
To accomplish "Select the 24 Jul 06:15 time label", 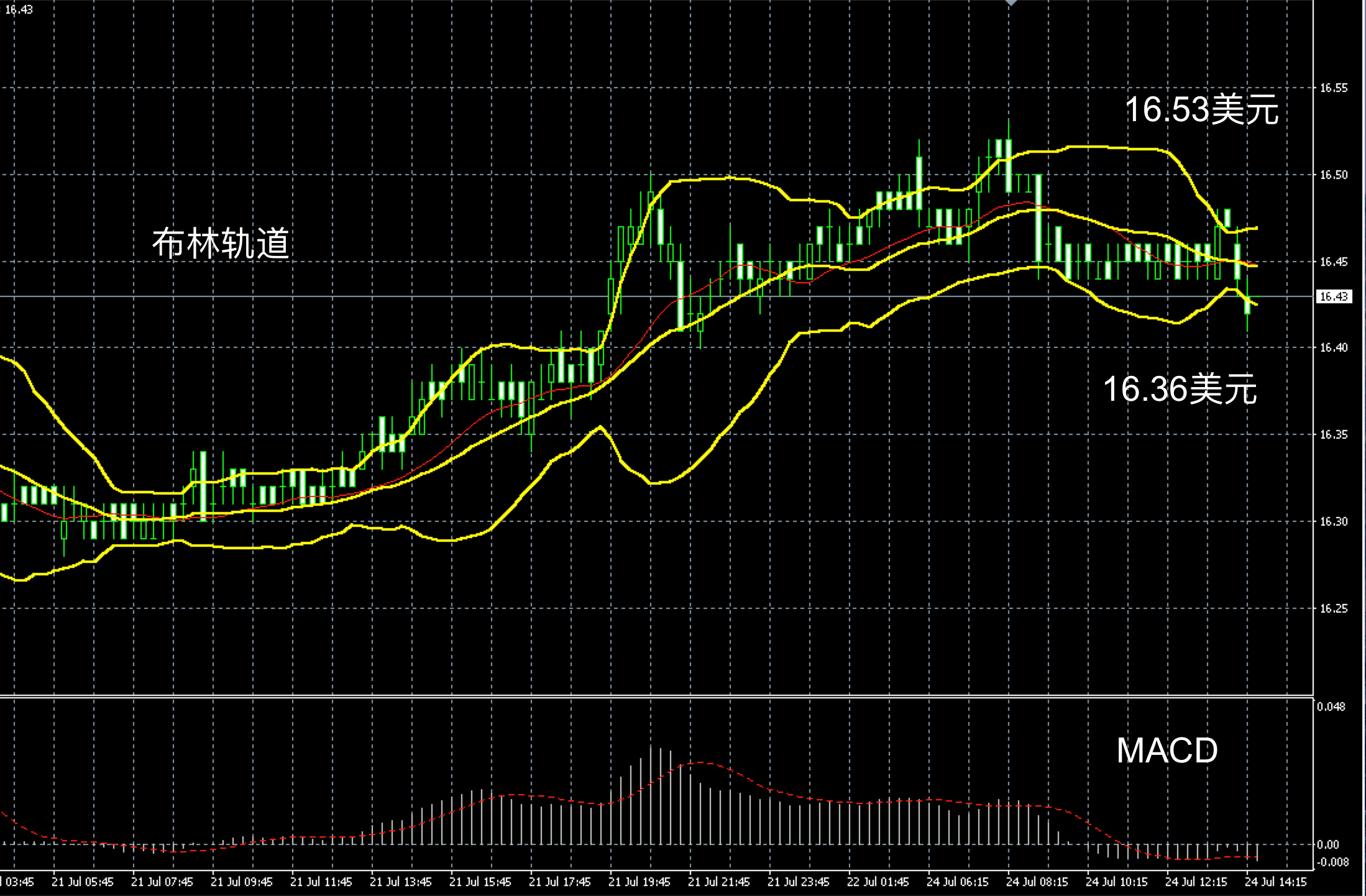I will tap(958, 882).
